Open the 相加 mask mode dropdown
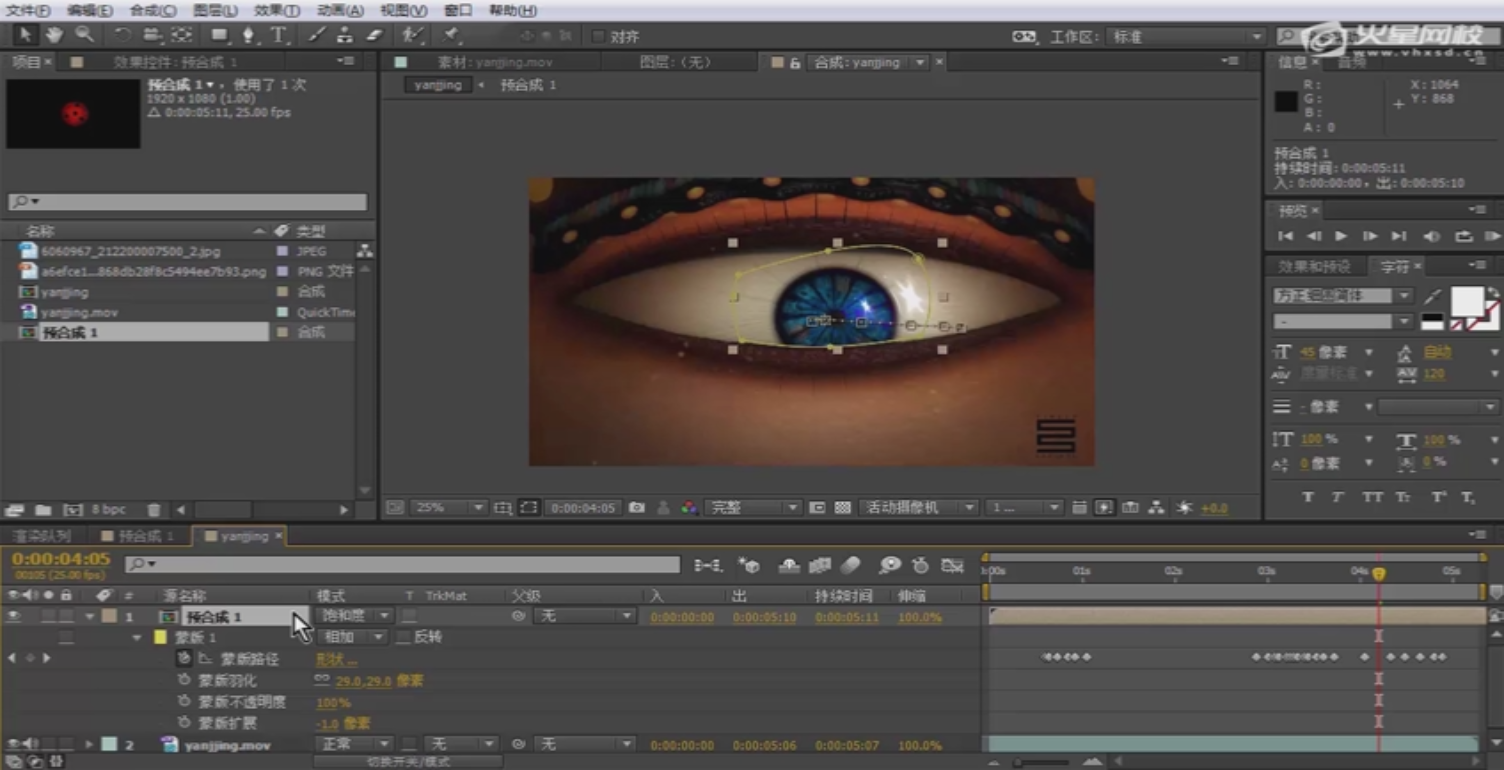Image resolution: width=1504 pixels, height=770 pixels. [x=351, y=637]
